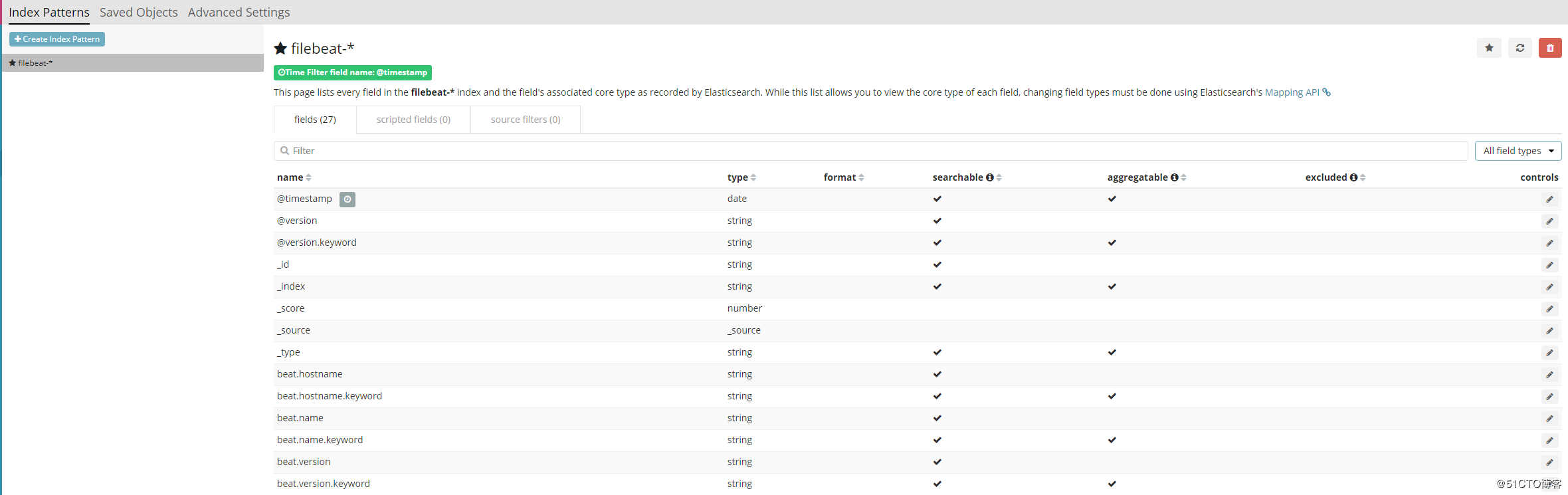Click the filebeat-* page heading
This screenshot has height=495, width=1568.
[323, 49]
